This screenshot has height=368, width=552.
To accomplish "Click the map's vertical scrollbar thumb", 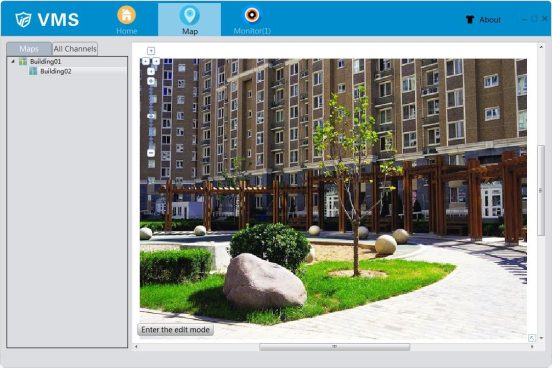I will click(x=541, y=191).
